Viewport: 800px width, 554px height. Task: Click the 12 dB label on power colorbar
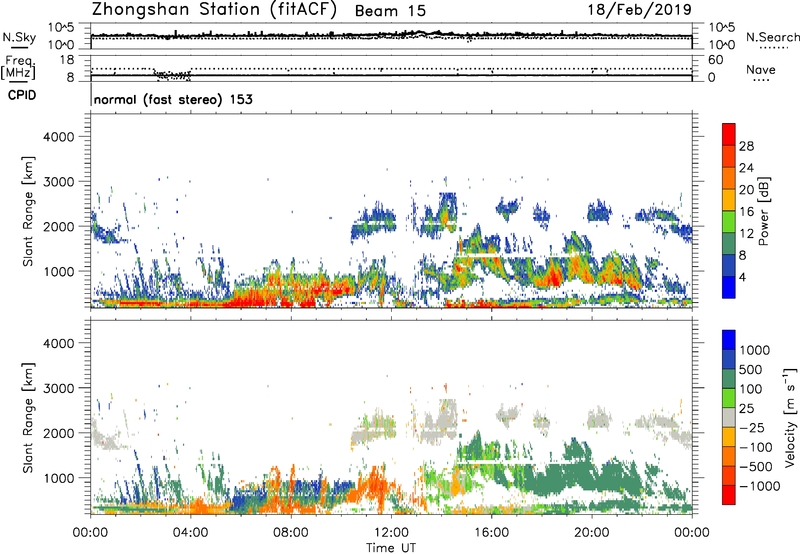746,234
